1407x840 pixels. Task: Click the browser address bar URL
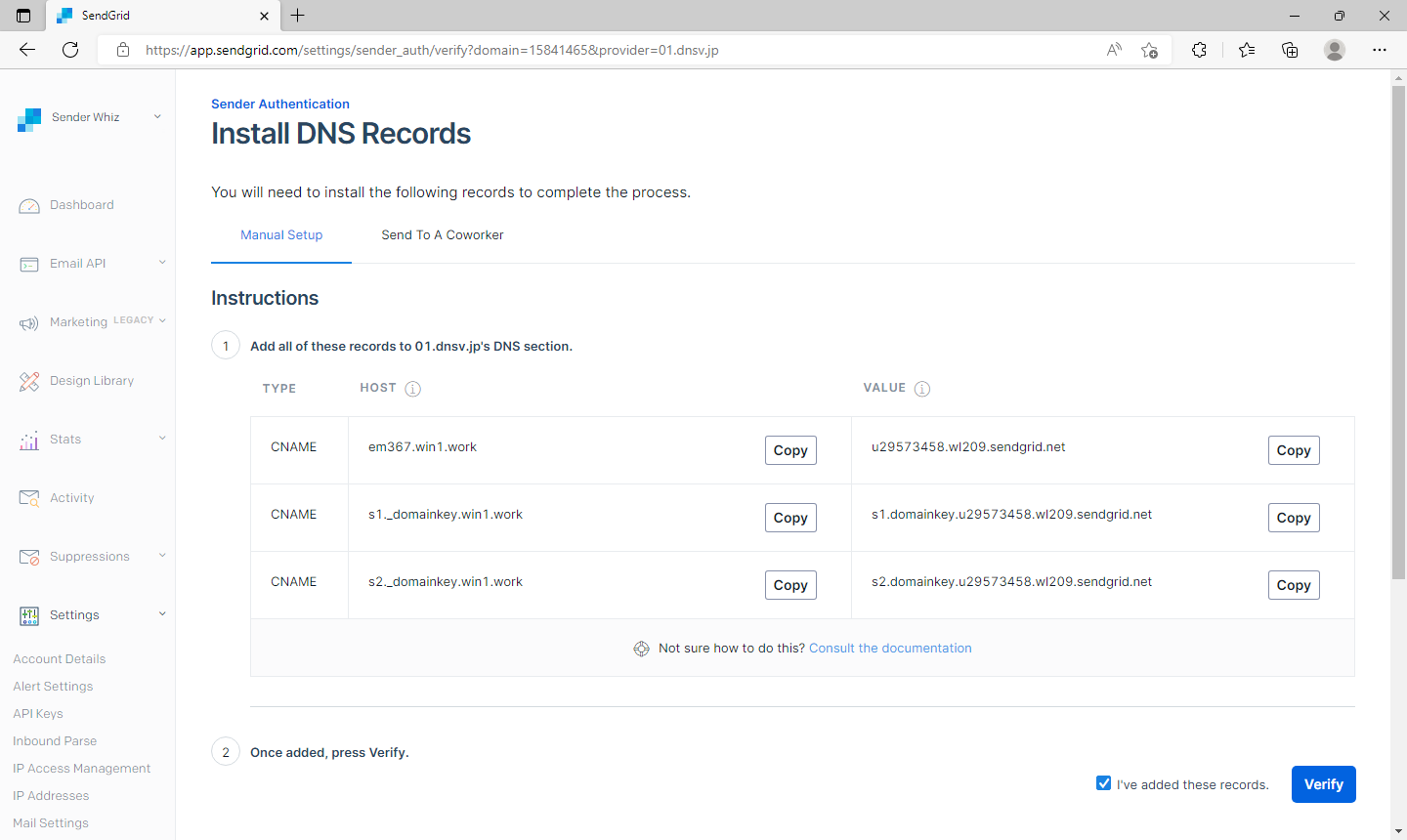coord(432,50)
